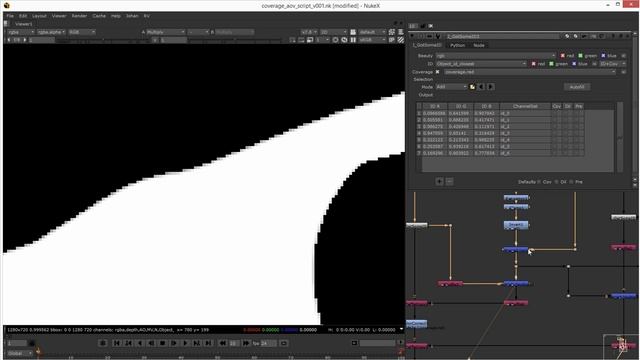Viewport: 640px width, 360px height.
Task: Toggle ID red channel checkbox
Action: 533,64
